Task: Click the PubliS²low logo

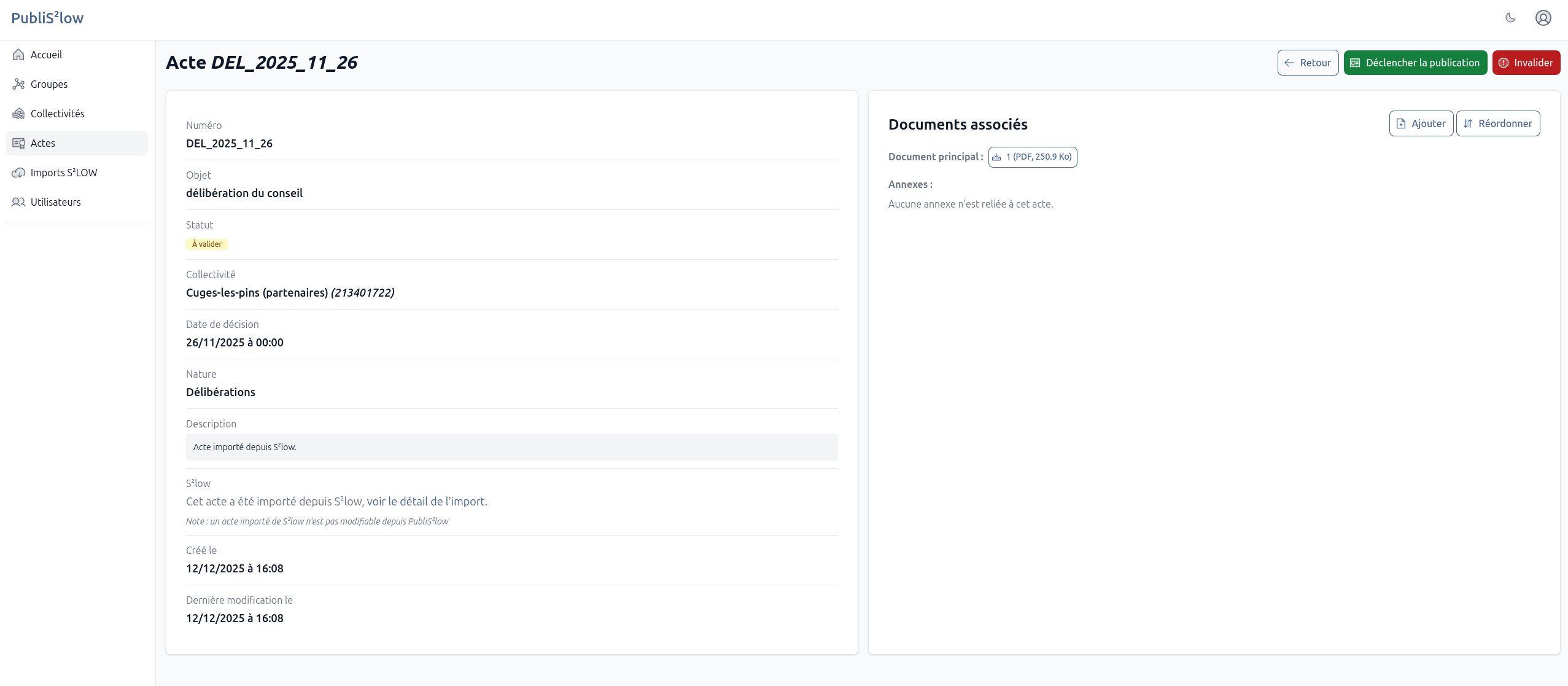Action: click(47, 18)
